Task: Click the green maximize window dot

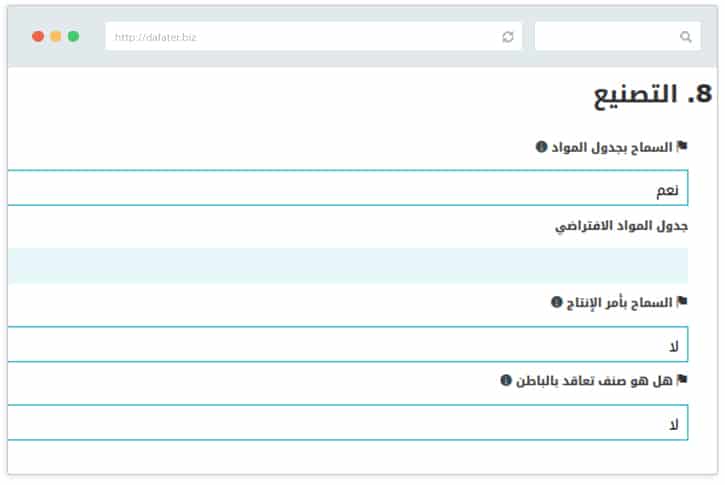Action: 73,36
